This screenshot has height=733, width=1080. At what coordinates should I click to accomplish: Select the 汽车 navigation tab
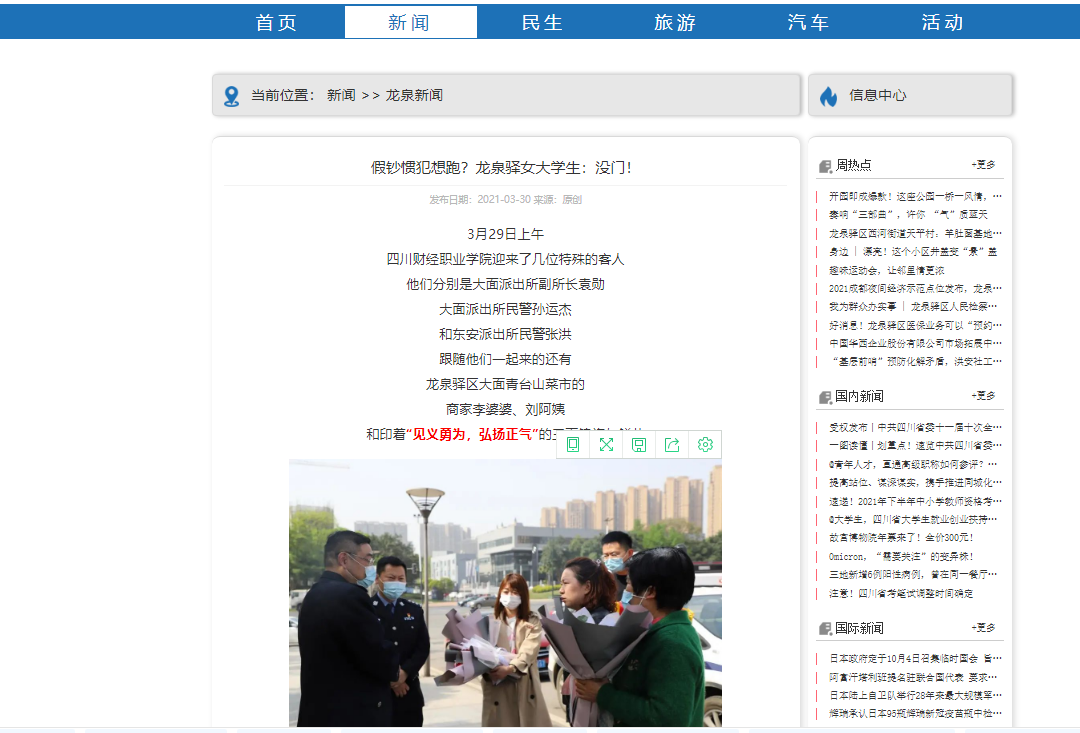[x=808, y=23]
